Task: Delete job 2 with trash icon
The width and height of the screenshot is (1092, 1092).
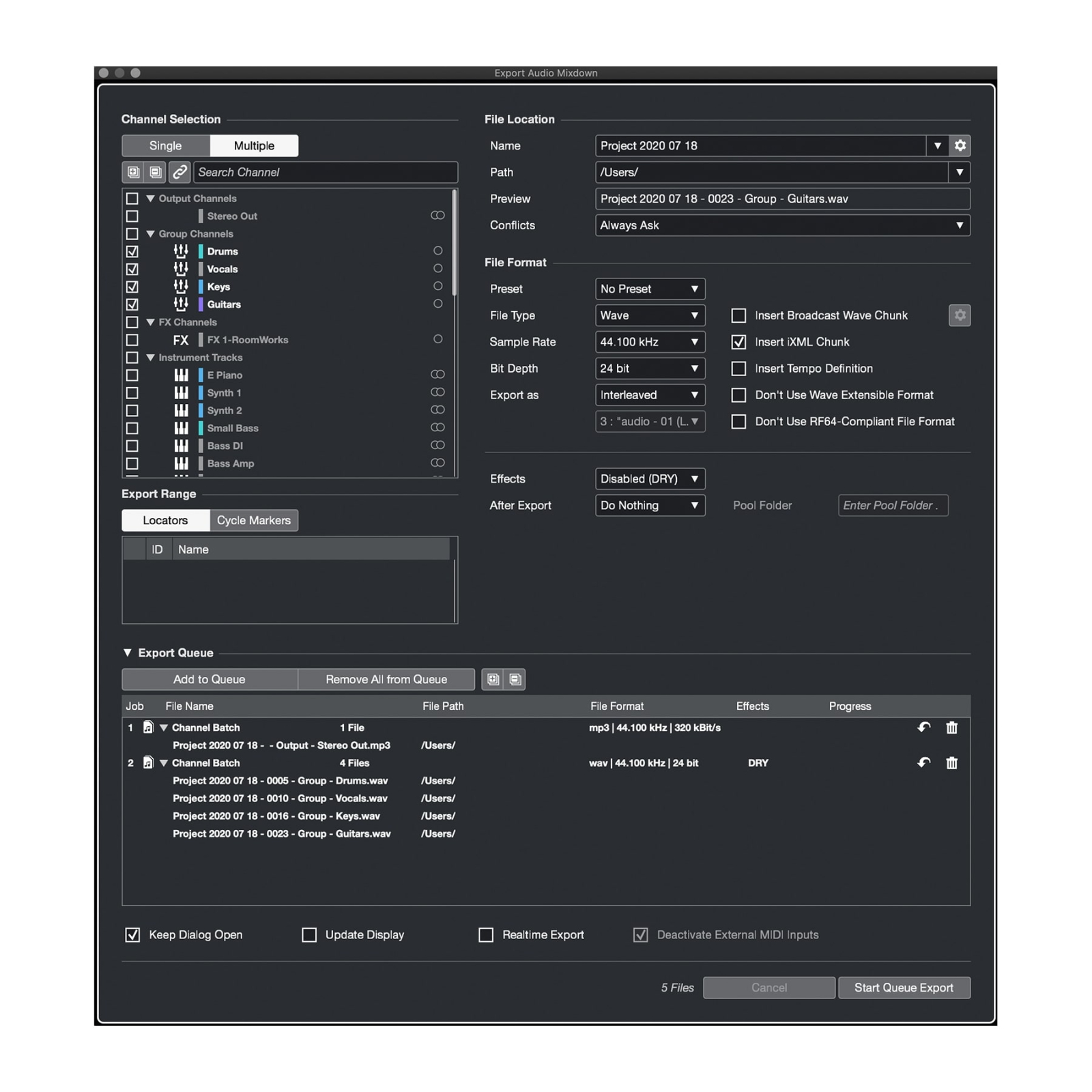Action: (951, 763)
